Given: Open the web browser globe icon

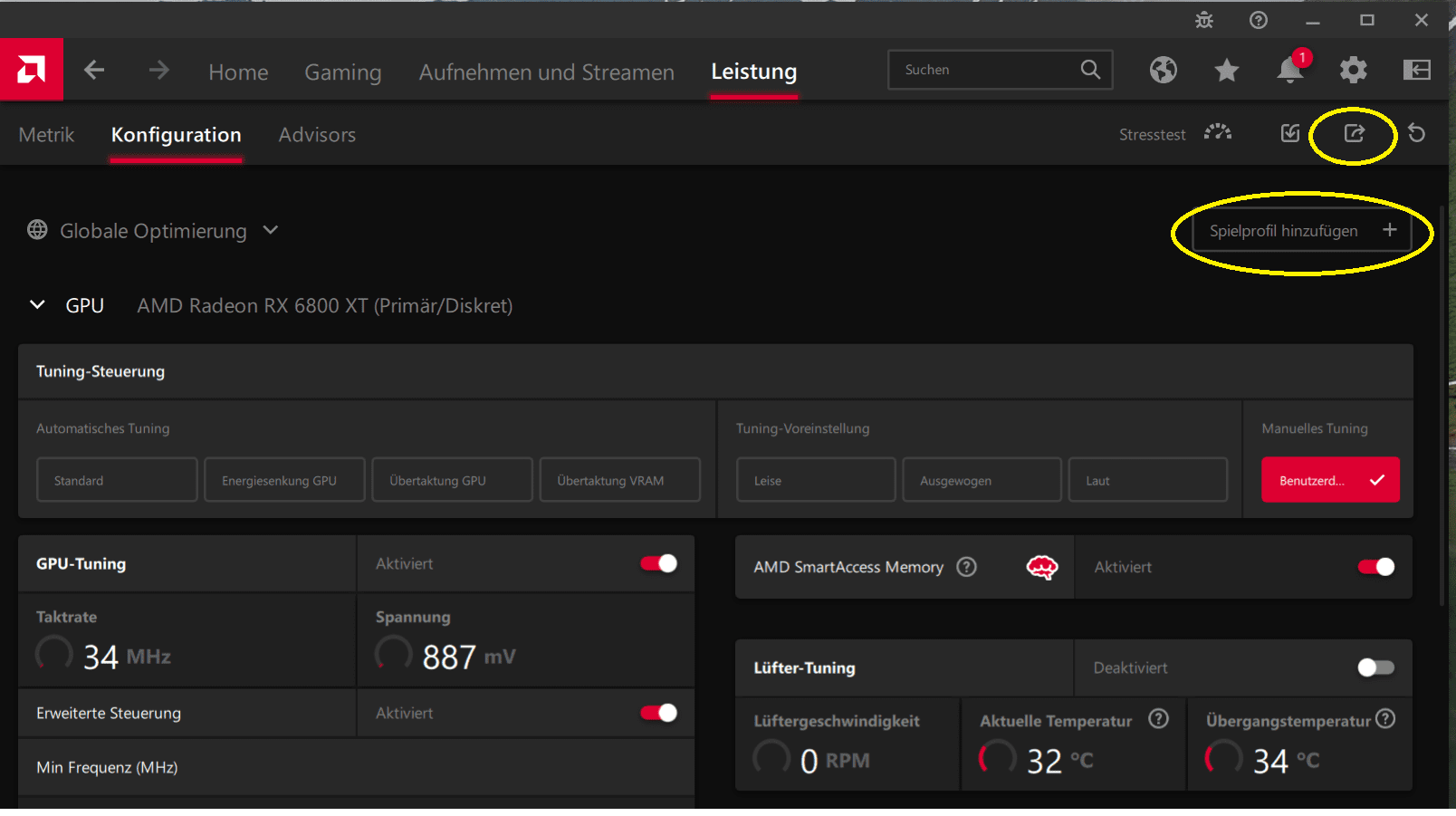Looking at the screenshot, I should coord(1164,70).
